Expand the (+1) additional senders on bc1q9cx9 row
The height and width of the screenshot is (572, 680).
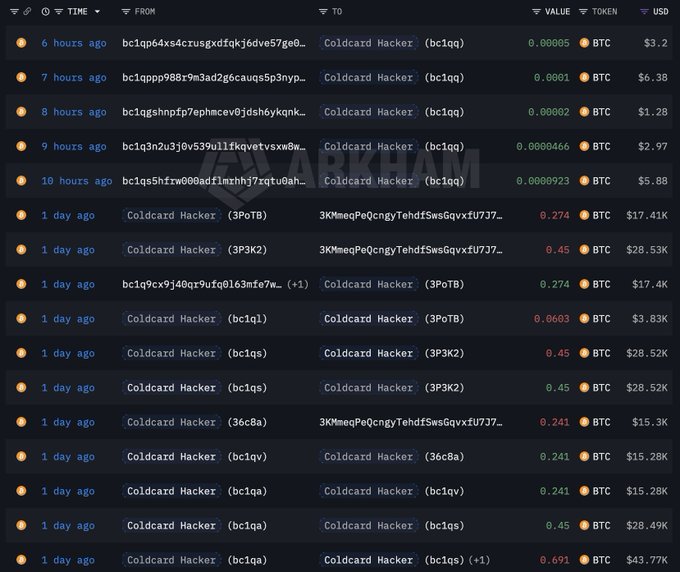(298, 284)
